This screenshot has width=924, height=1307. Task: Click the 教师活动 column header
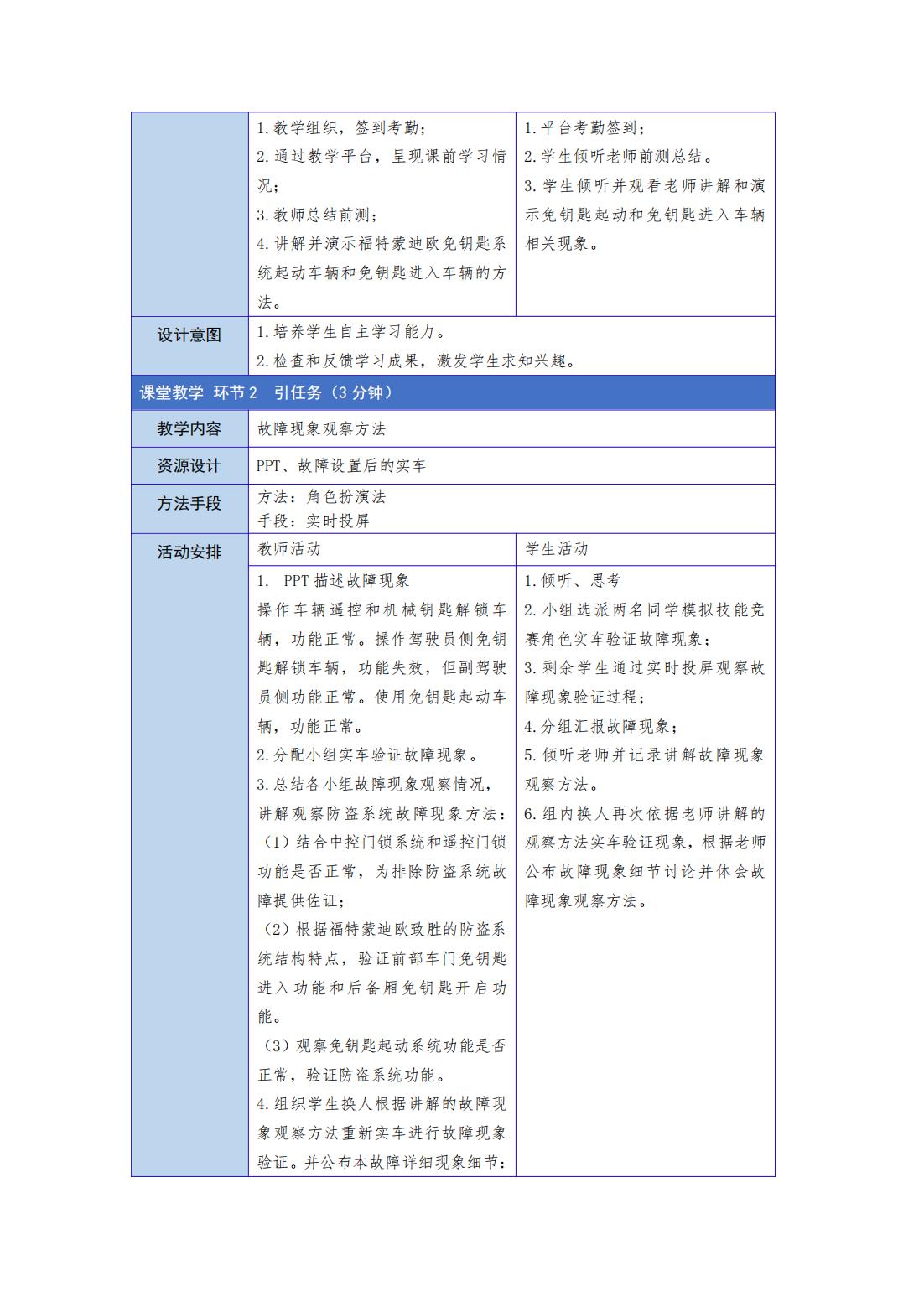(x=288, y=549)
